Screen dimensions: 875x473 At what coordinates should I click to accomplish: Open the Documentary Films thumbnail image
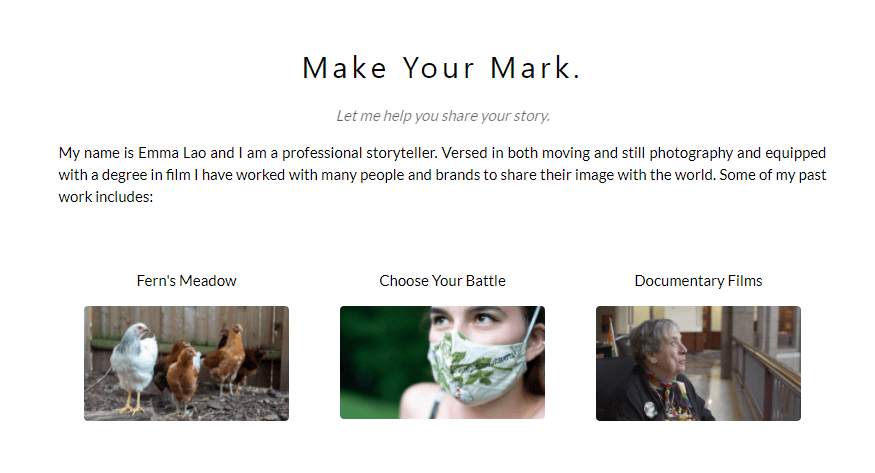click(x=698, y=363)
